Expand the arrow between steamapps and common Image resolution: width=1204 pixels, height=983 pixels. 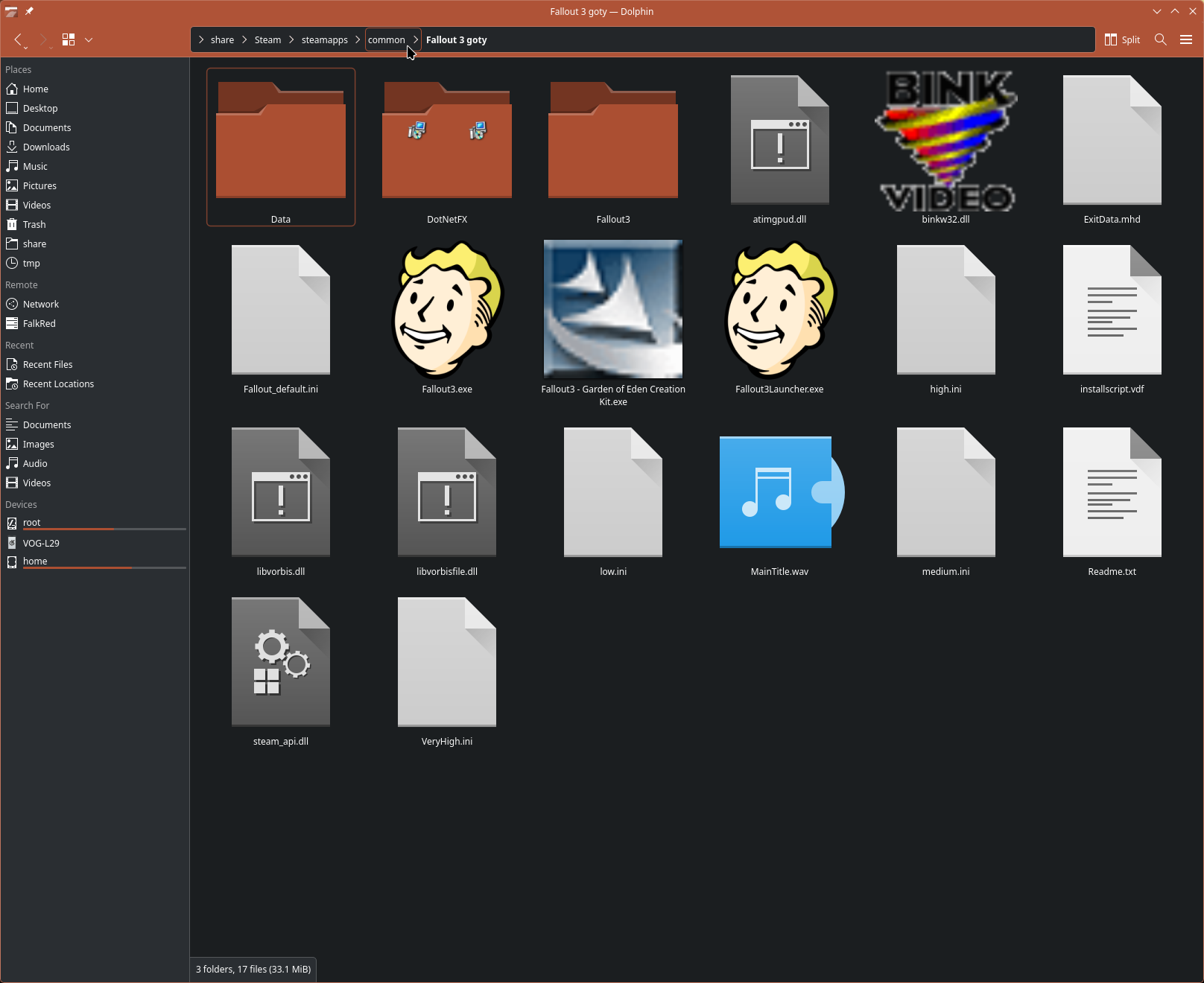(x=358, y=40)
